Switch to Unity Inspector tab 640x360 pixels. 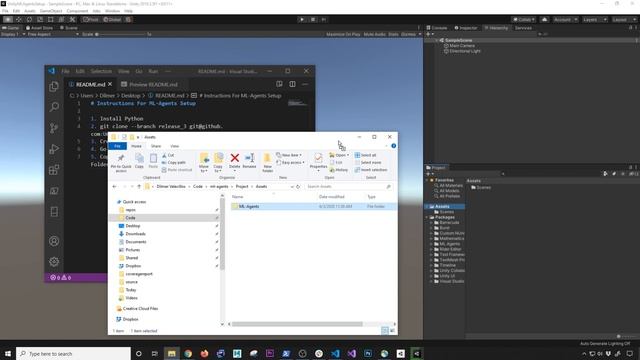466,28
